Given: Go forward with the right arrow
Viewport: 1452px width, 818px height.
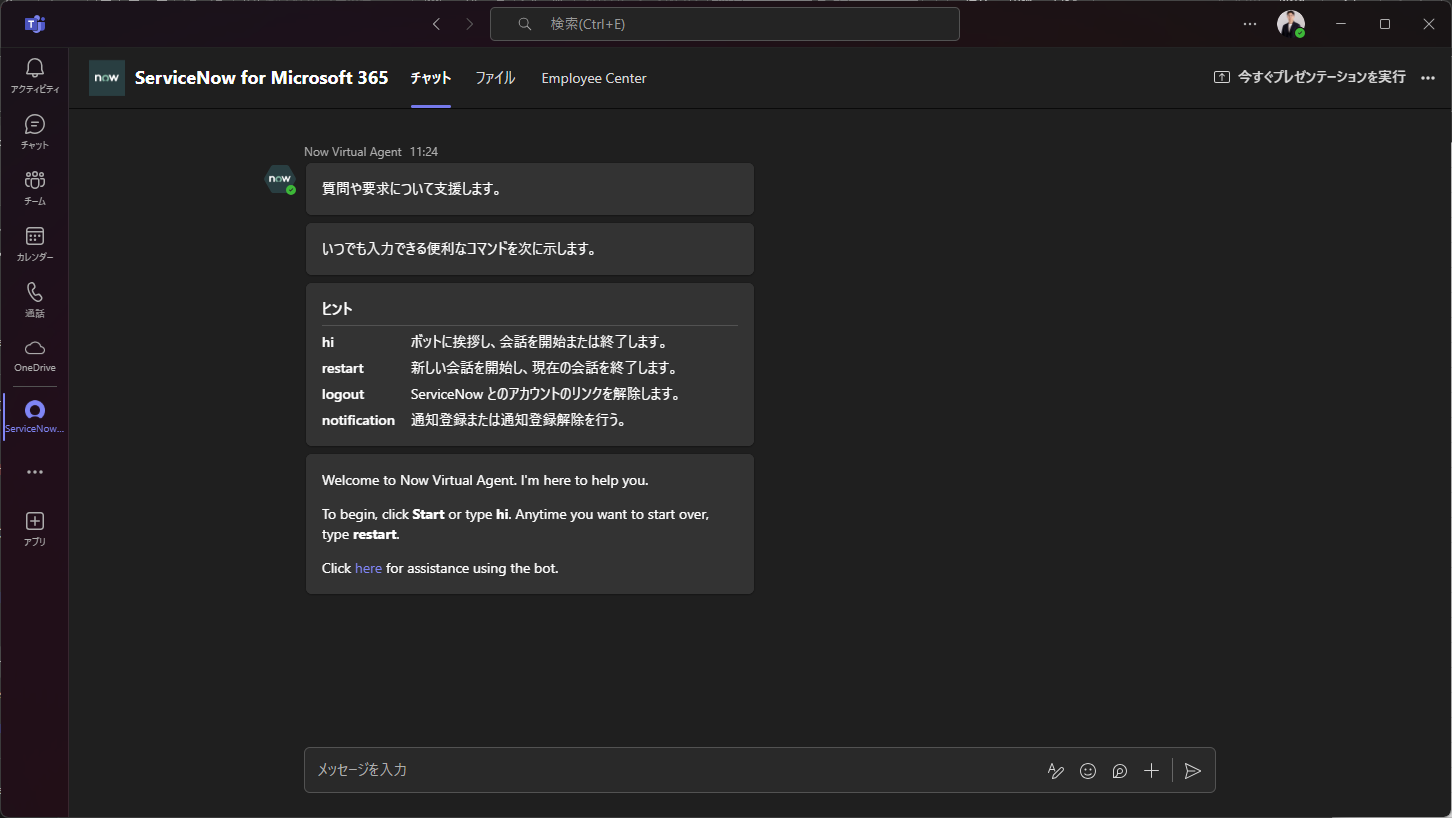Looking at the screenshot, I should pyautogui.click(x=470, y=24).
